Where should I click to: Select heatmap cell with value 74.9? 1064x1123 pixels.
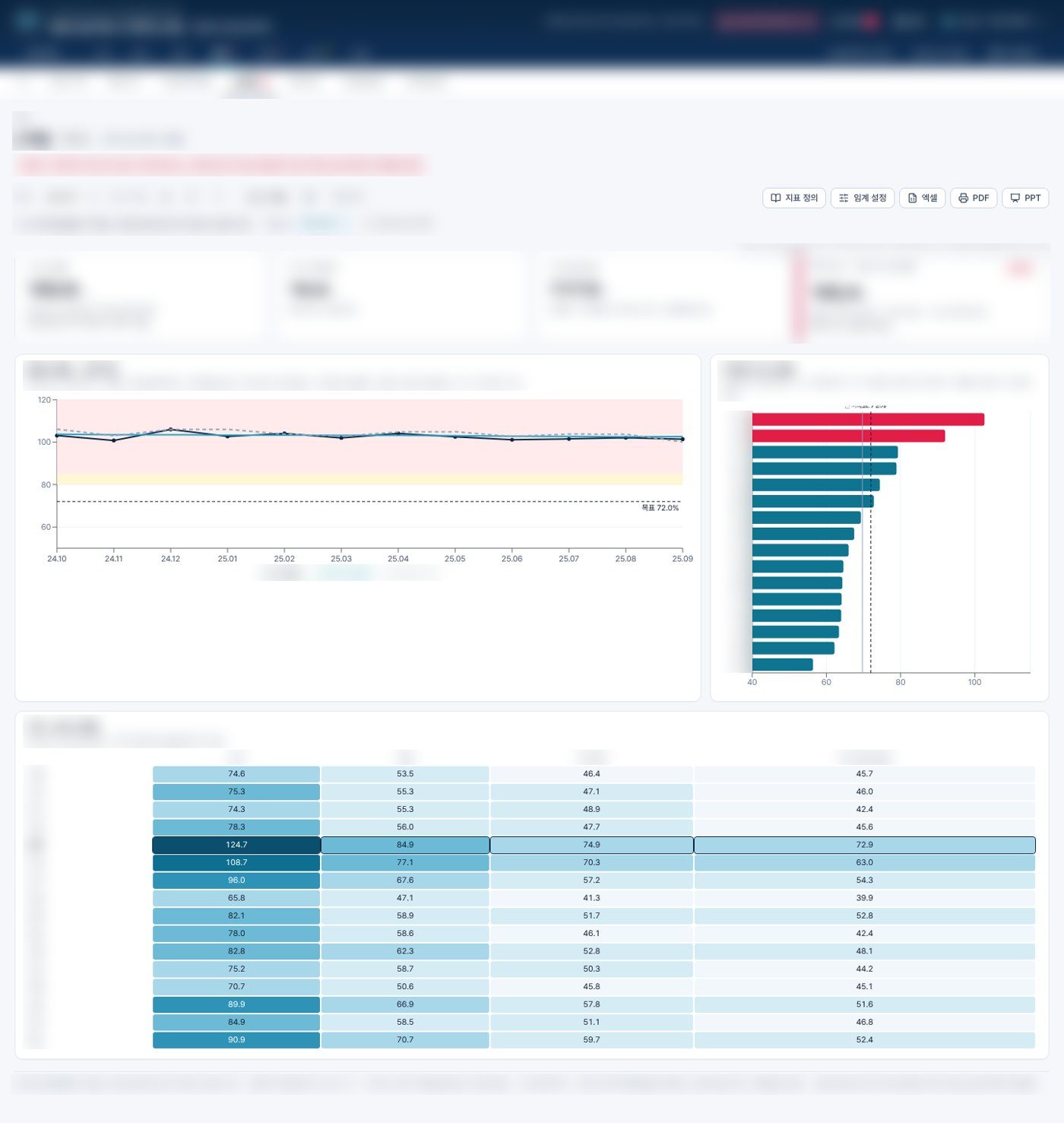(591, 845)
